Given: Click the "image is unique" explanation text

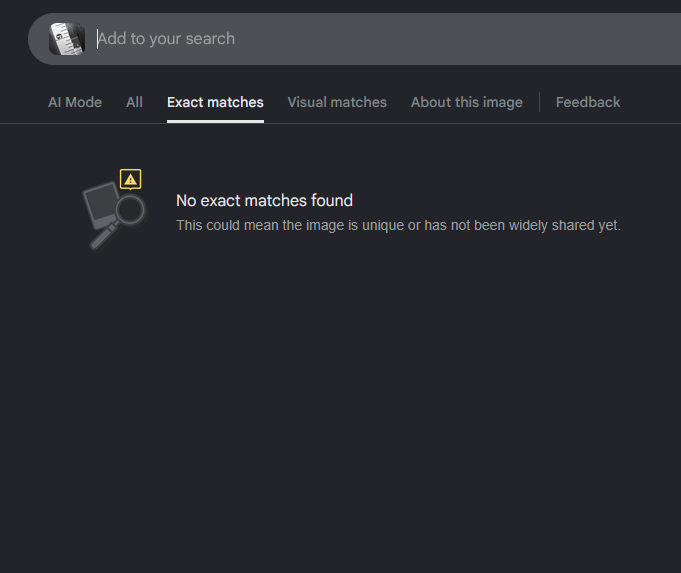Looking at the screenshot, I should click(398, 225).
